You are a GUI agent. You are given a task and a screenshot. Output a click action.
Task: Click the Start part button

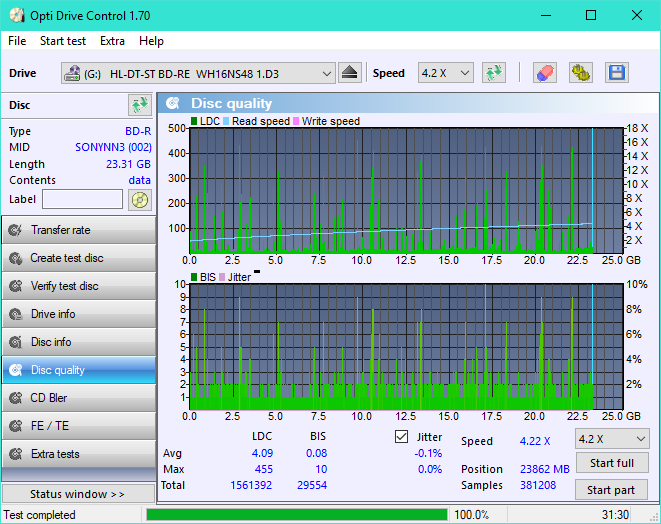612,490
